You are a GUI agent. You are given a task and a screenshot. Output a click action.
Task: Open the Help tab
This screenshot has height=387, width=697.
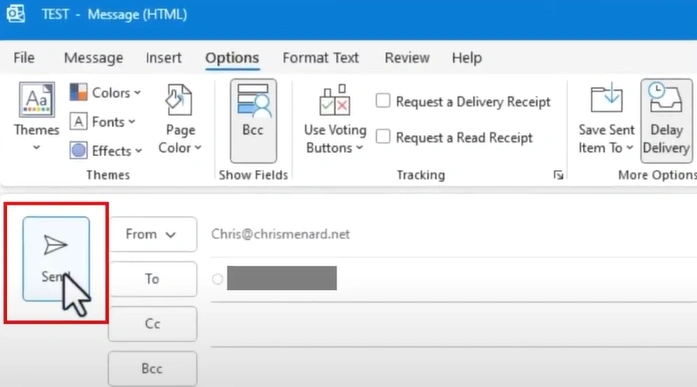coord(467,58)
